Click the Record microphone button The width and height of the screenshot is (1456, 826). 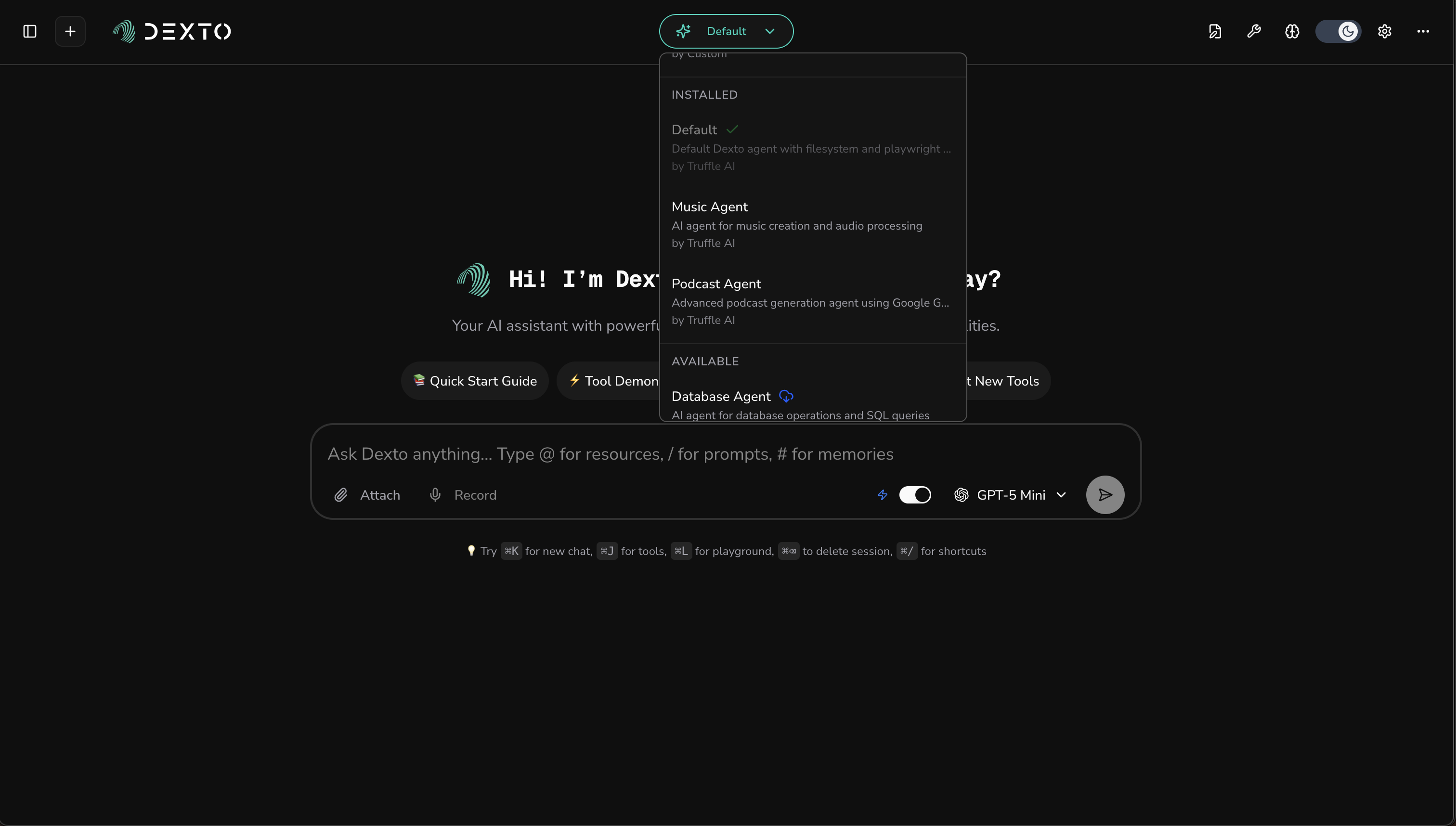(x=462, y=495)
